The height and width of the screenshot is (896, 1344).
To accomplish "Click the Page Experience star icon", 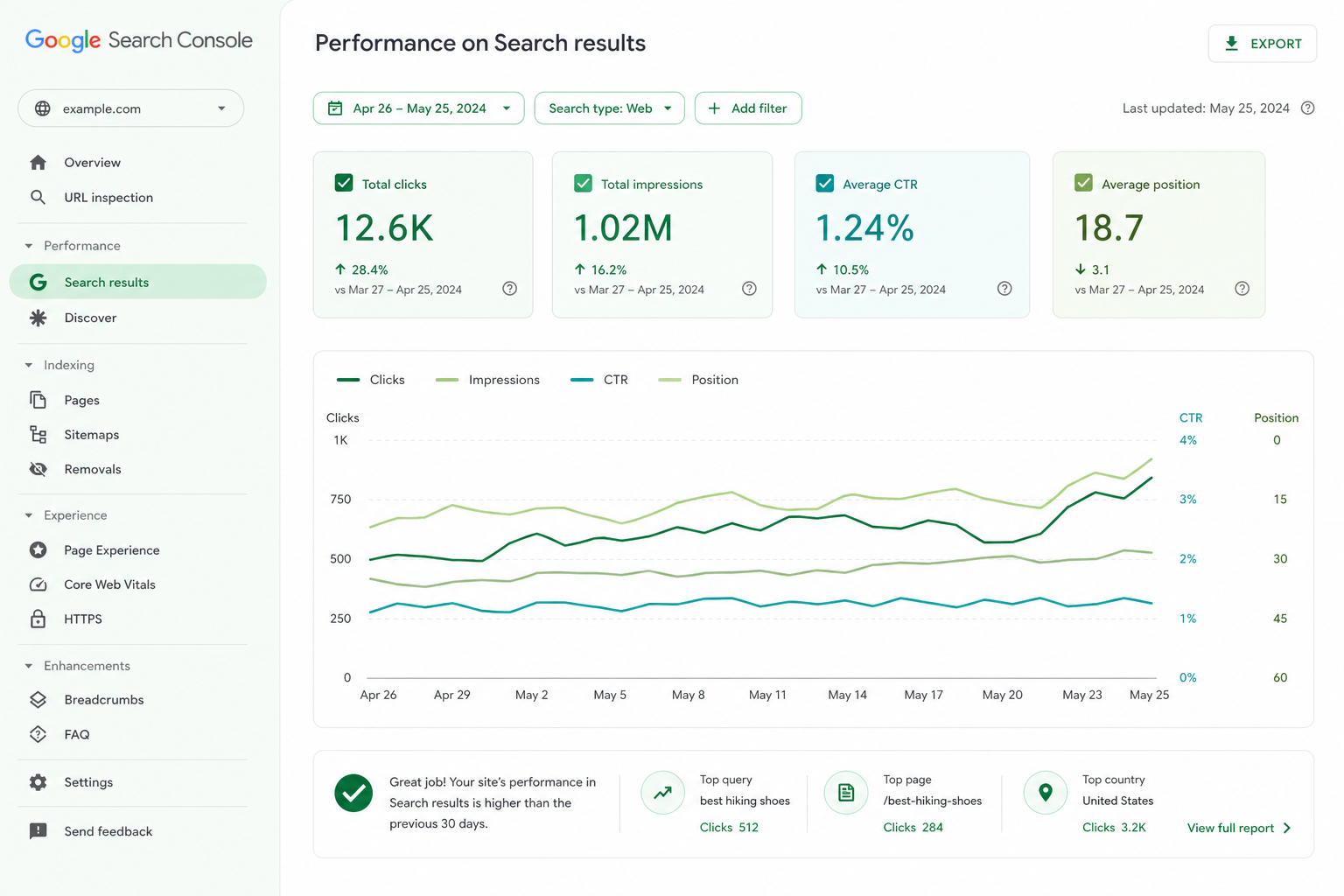I will (x=38, y=550).
